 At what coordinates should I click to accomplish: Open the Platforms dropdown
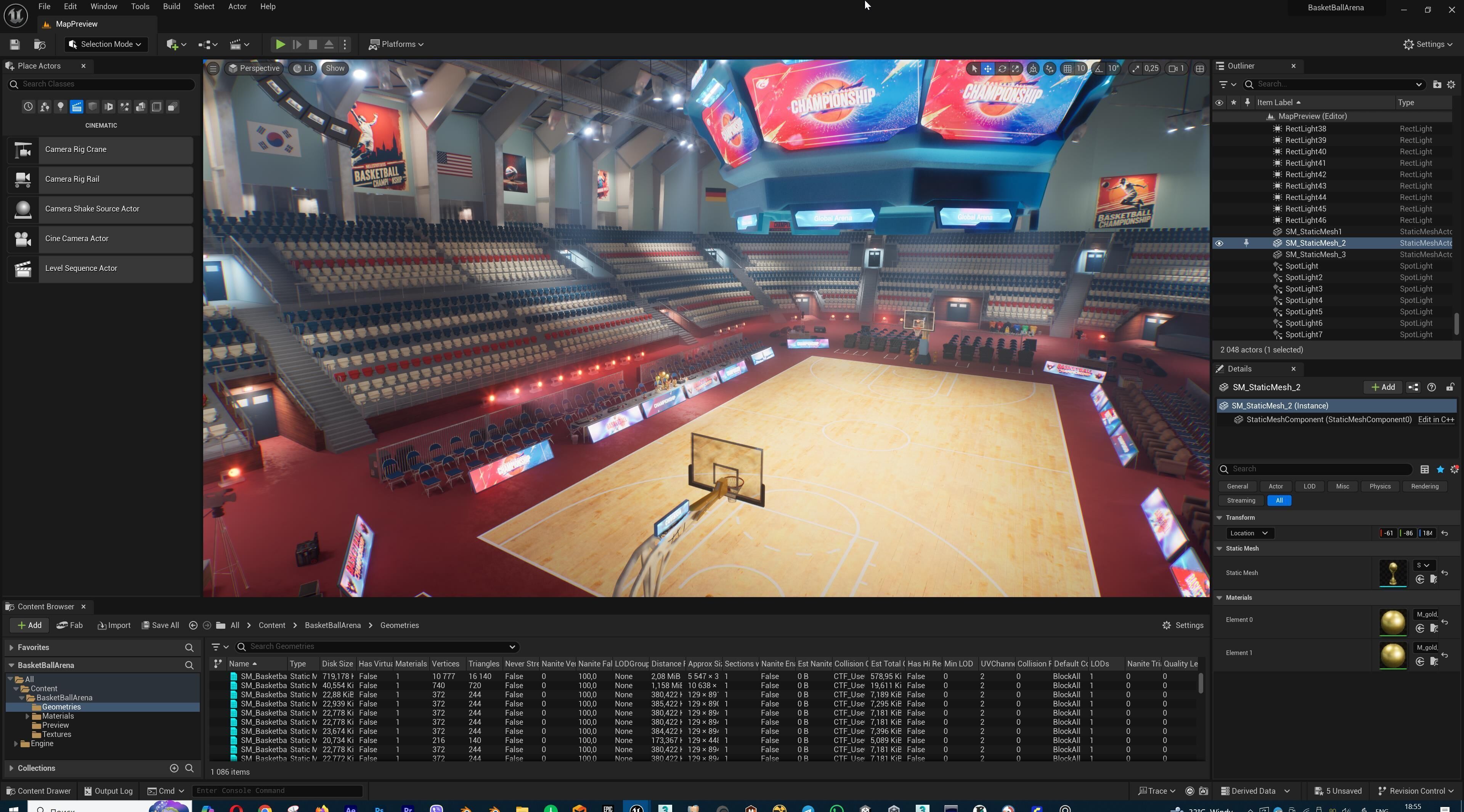coord(396,44)
